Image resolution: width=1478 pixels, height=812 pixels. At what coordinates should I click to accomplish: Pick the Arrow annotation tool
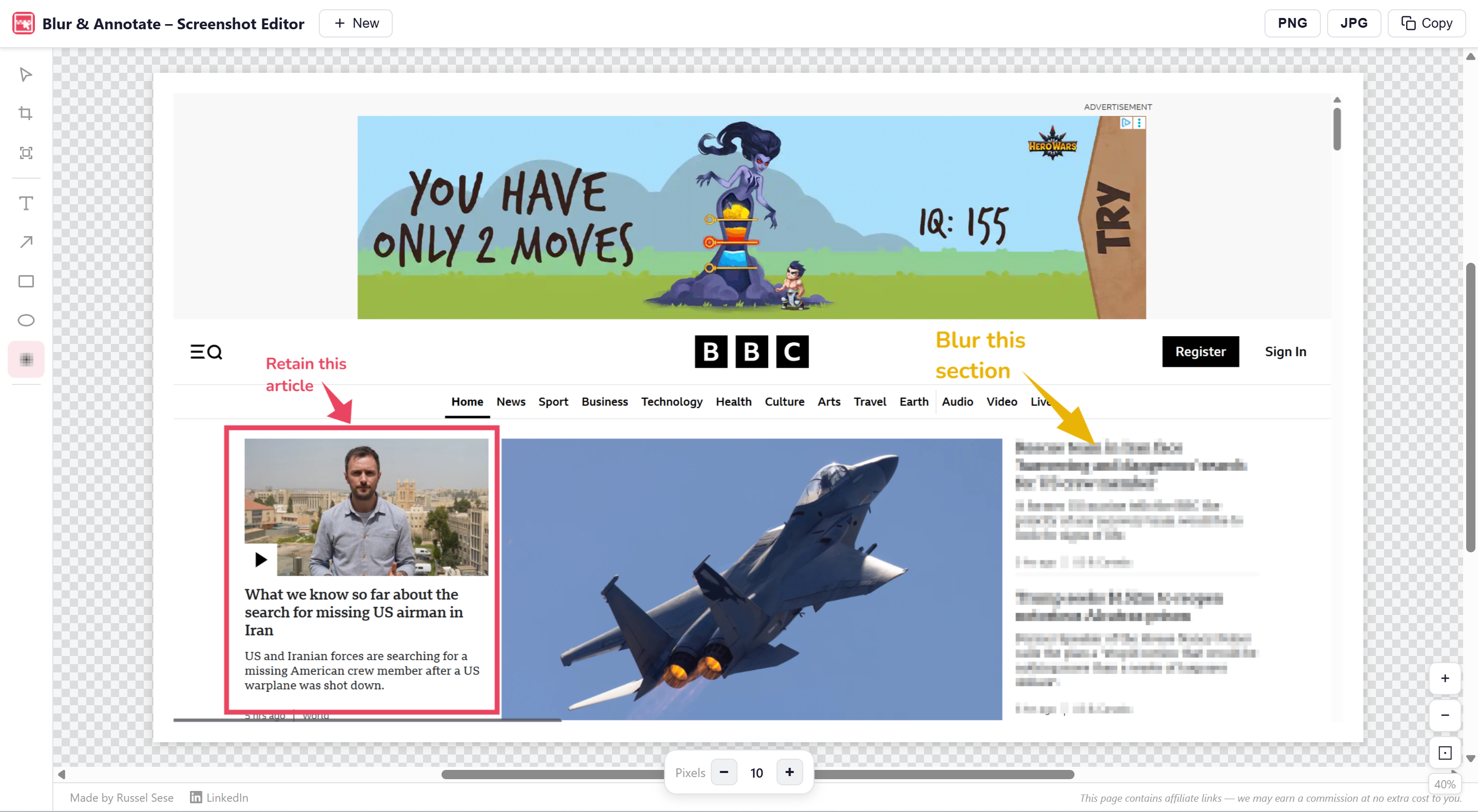(25, 241)
